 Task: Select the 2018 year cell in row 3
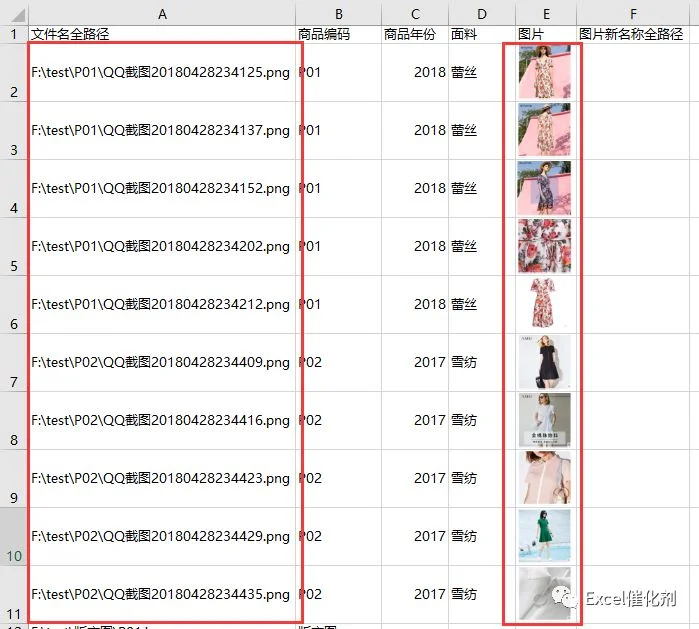(x=415, y=130)
